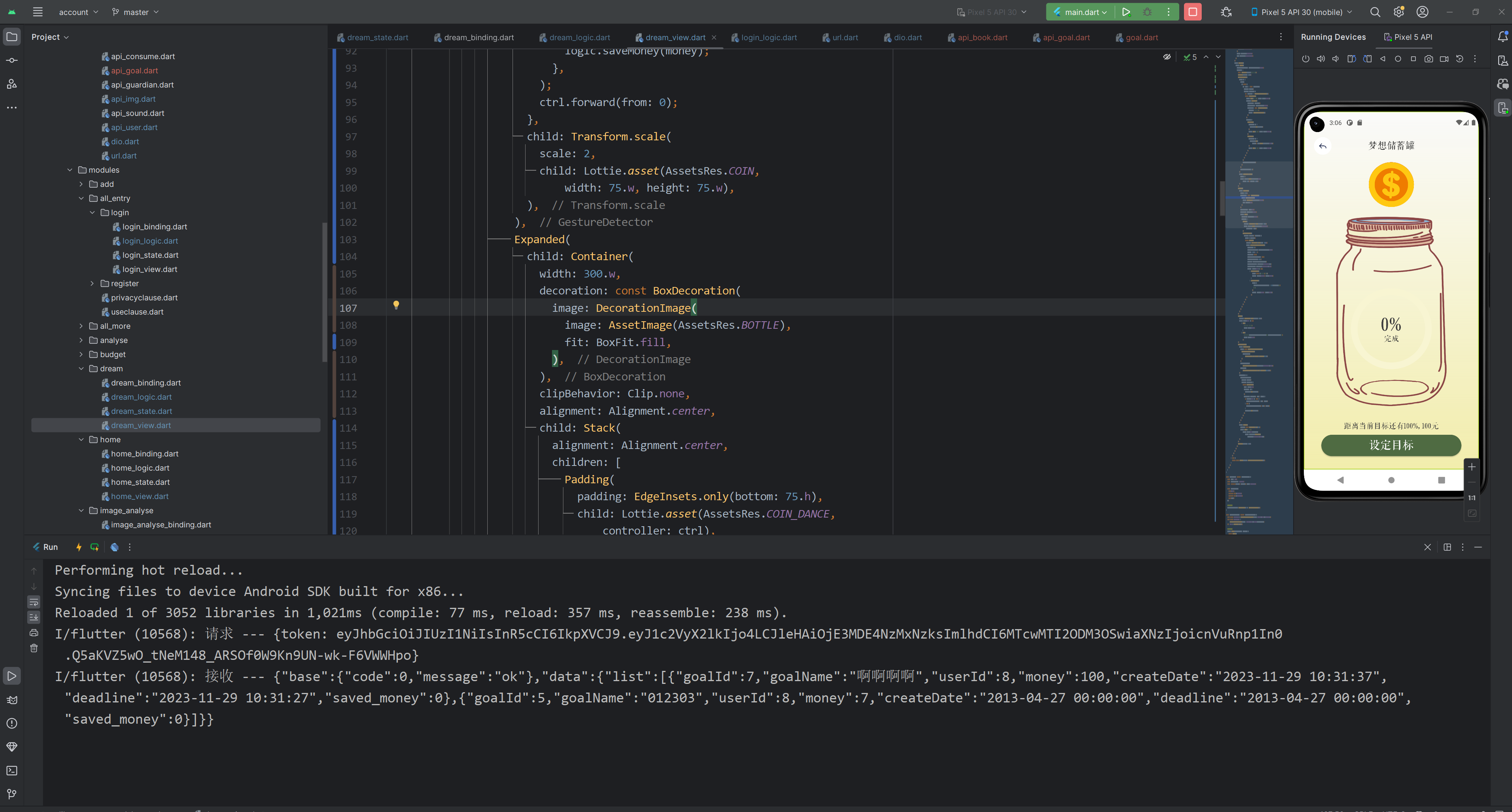Toggle reader mode eye icon in editor
1512x812 pixels.
tap(1167, 57)
